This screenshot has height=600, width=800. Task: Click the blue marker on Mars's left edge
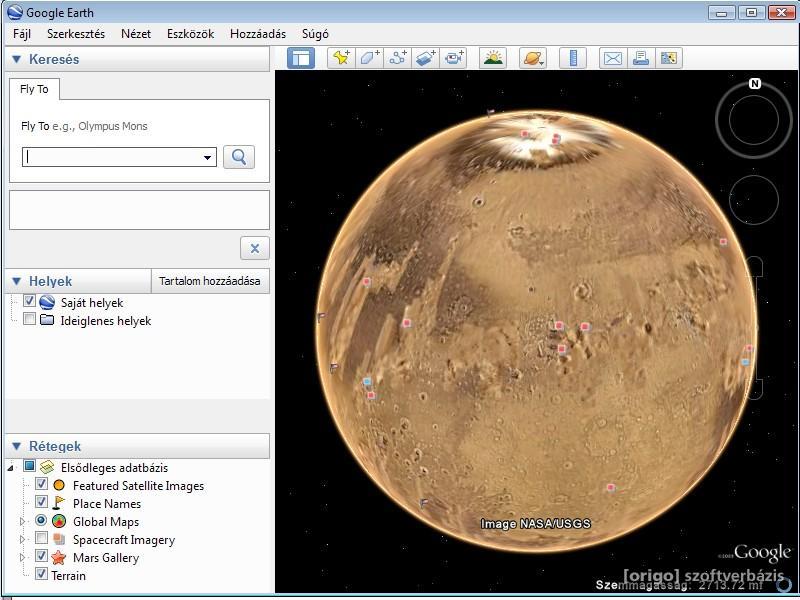(366, 381)
